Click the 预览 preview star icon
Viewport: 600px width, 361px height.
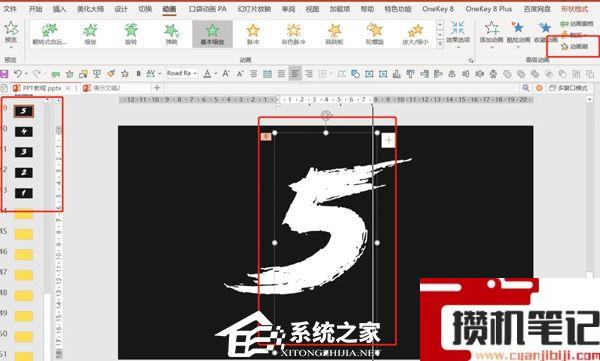tap(11, 28)
